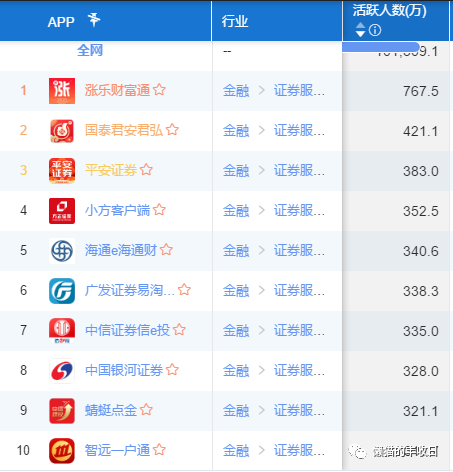Open the 全网 link in first row
Screen dimensions: 453x472
[90, 51]
